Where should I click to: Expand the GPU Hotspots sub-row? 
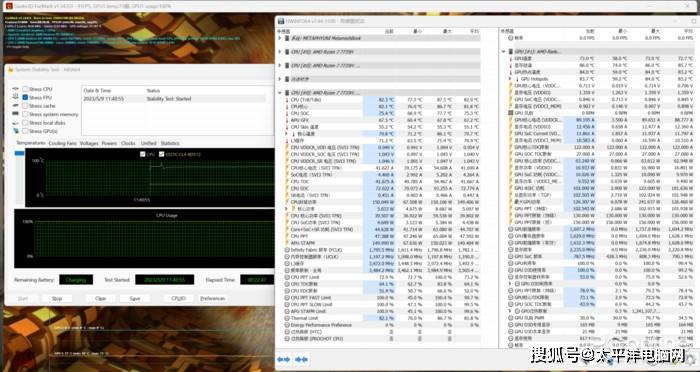(511, 79)
